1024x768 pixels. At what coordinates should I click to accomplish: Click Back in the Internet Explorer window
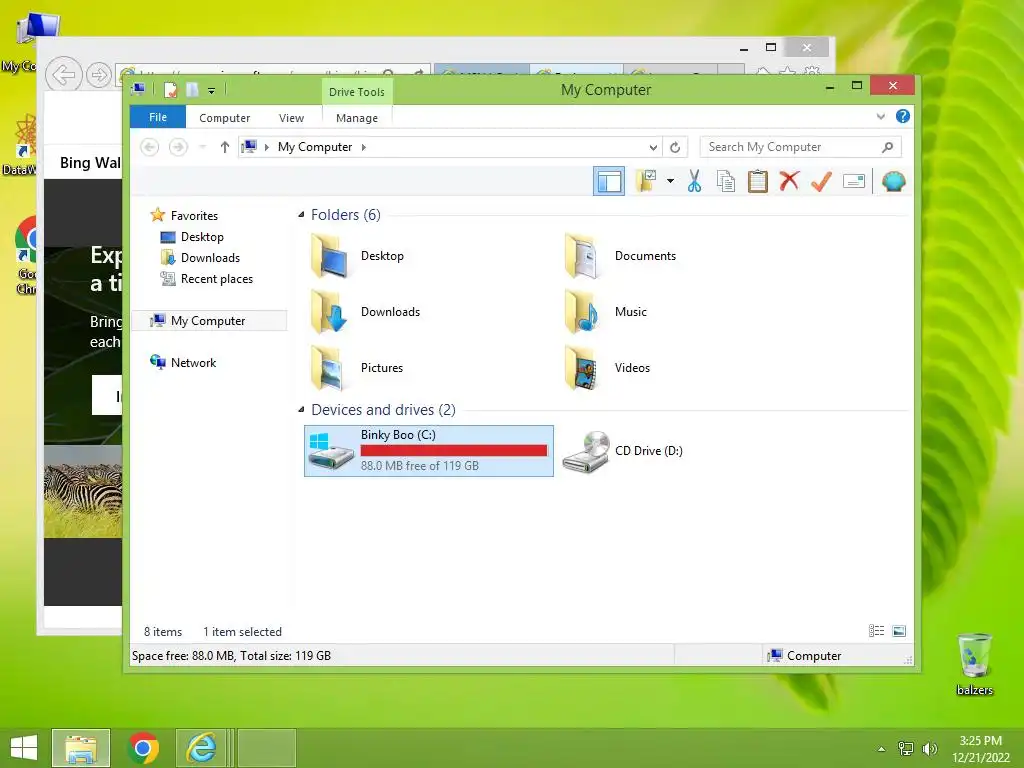point(63,75)
